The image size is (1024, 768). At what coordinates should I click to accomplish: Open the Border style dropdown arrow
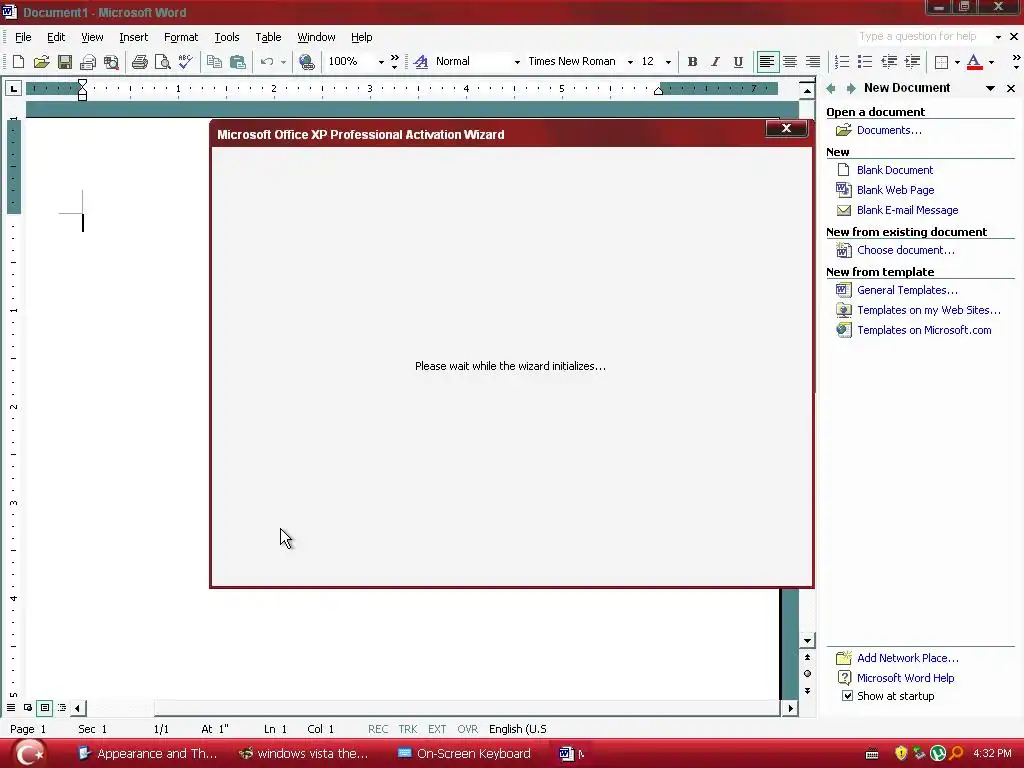pos(957,62)
